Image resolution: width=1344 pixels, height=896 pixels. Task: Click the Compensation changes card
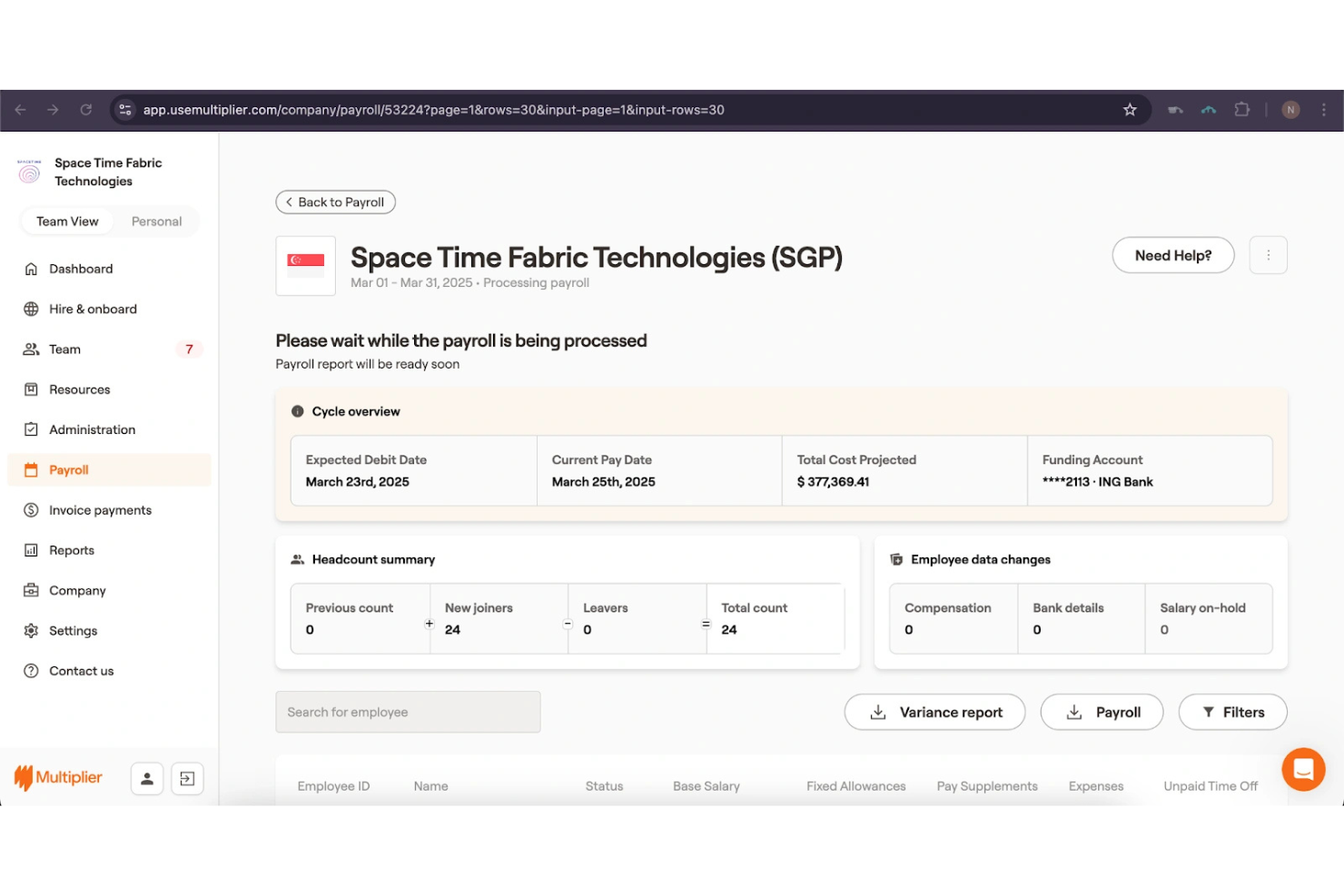pos(954,618)
